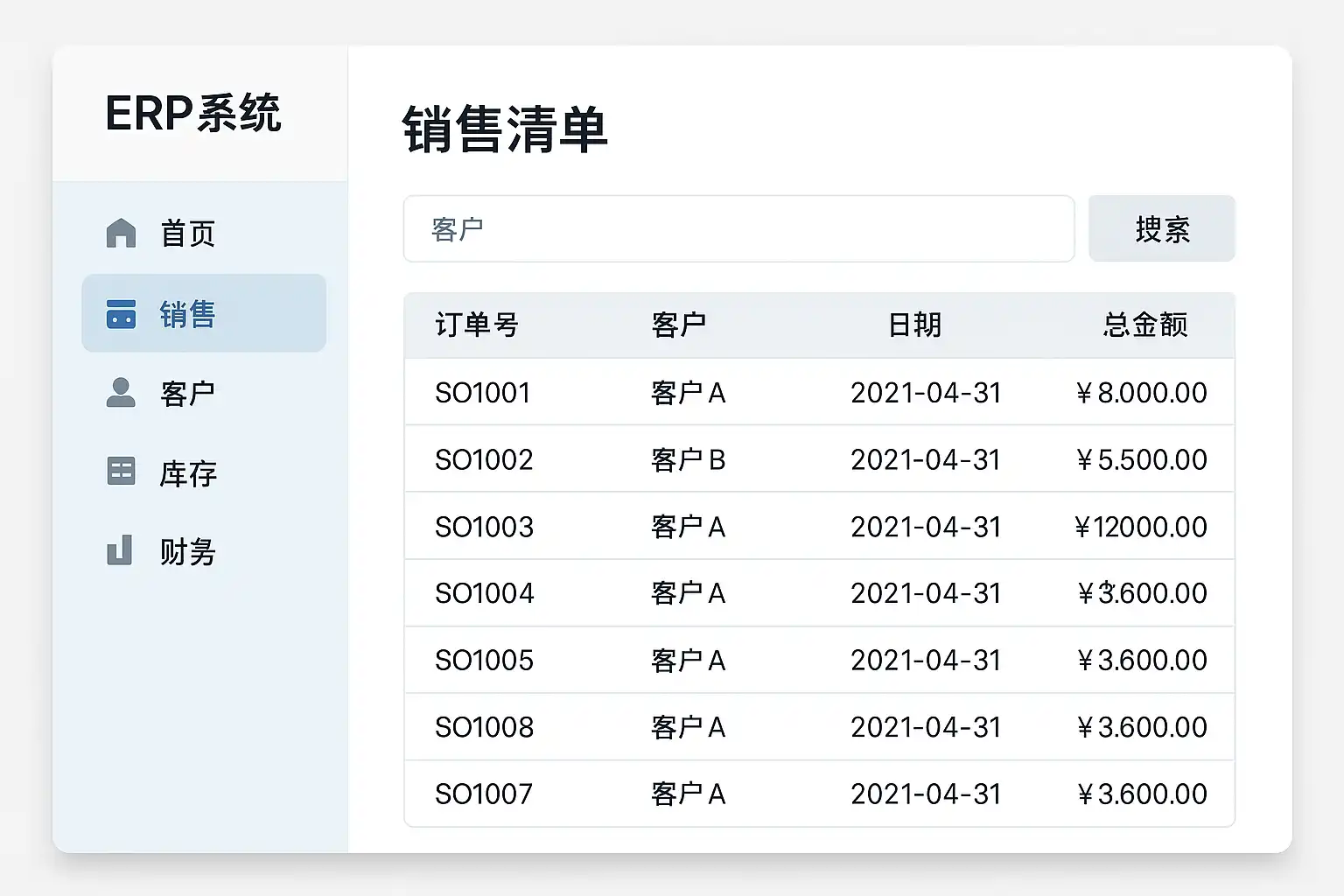The width and height of the screenshot is (1344, 896).
Task: Select order number SO1008
Action: coord(484,727)
